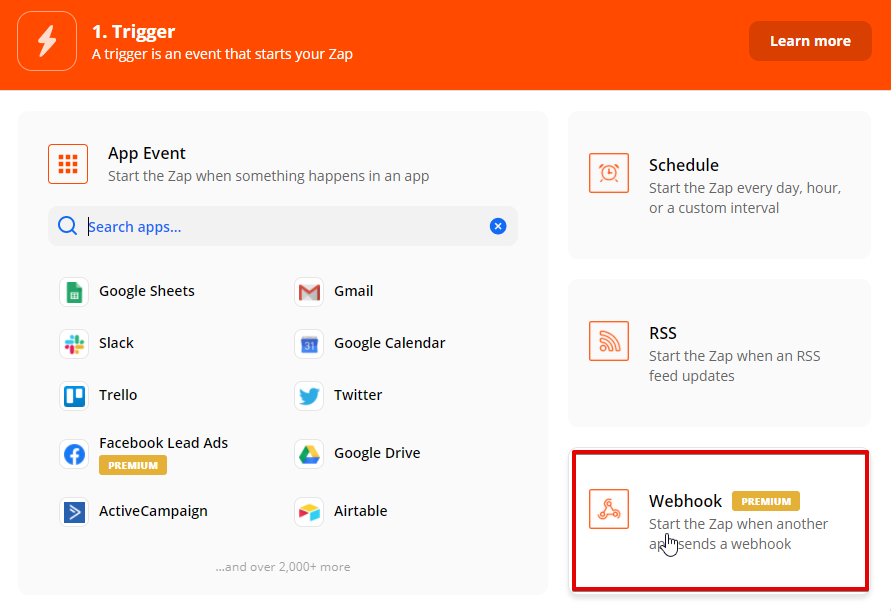Select the Trello app icon

click(74, 396)
